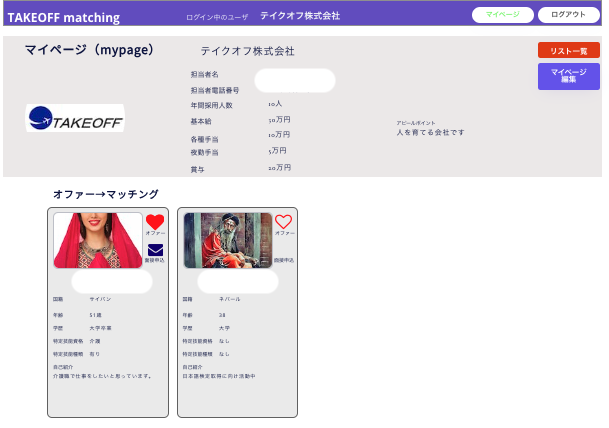Click the Saipan candidate's blank name field

point(111,282)
